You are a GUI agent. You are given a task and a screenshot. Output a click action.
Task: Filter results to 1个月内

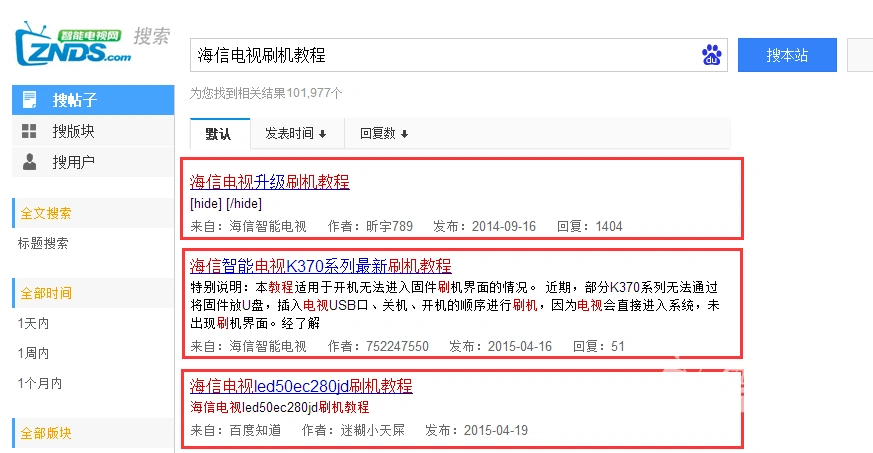coord(40,383)
